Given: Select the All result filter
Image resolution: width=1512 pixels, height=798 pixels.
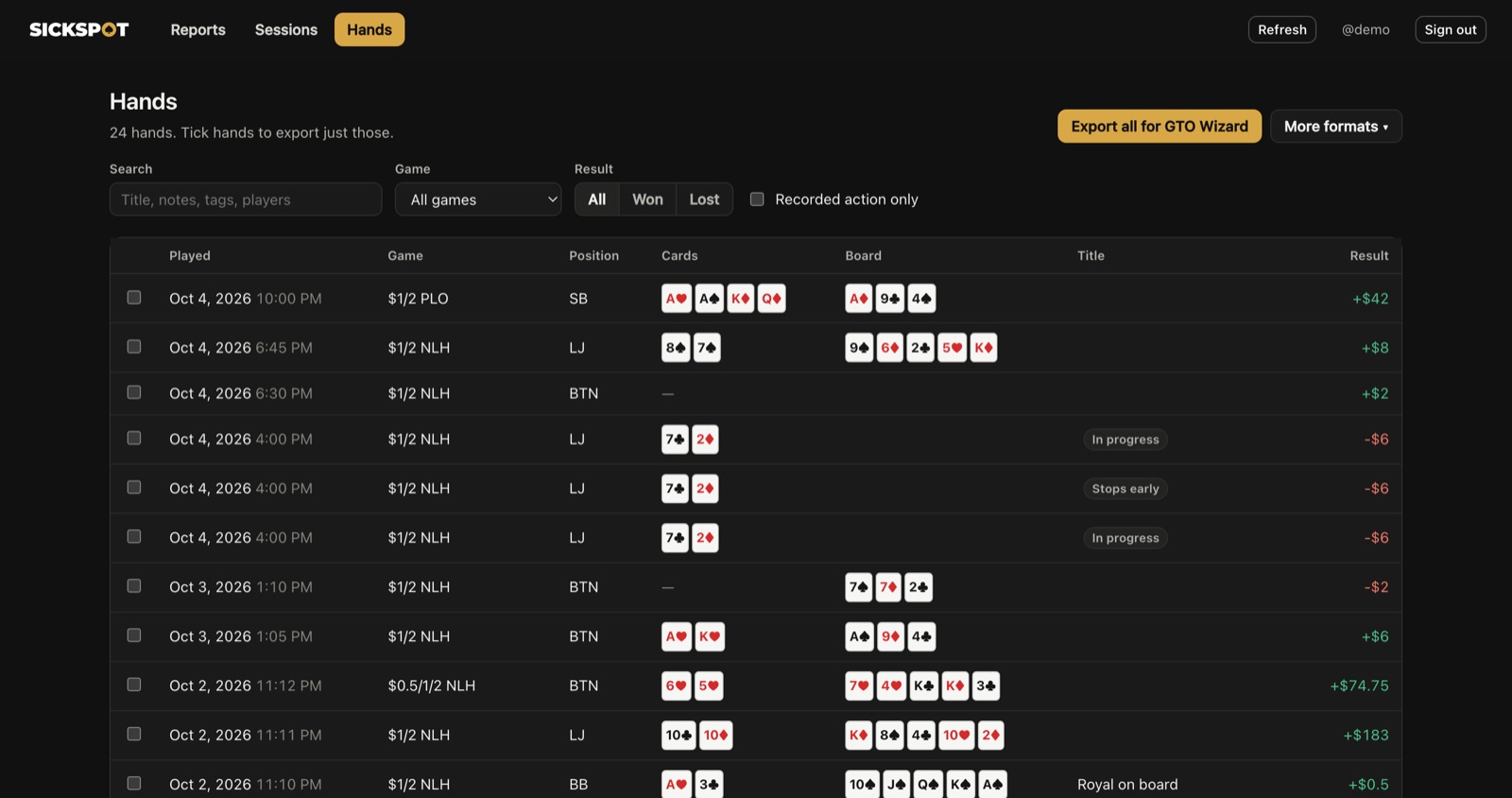Looking at the screenshot, I should 597,199.
